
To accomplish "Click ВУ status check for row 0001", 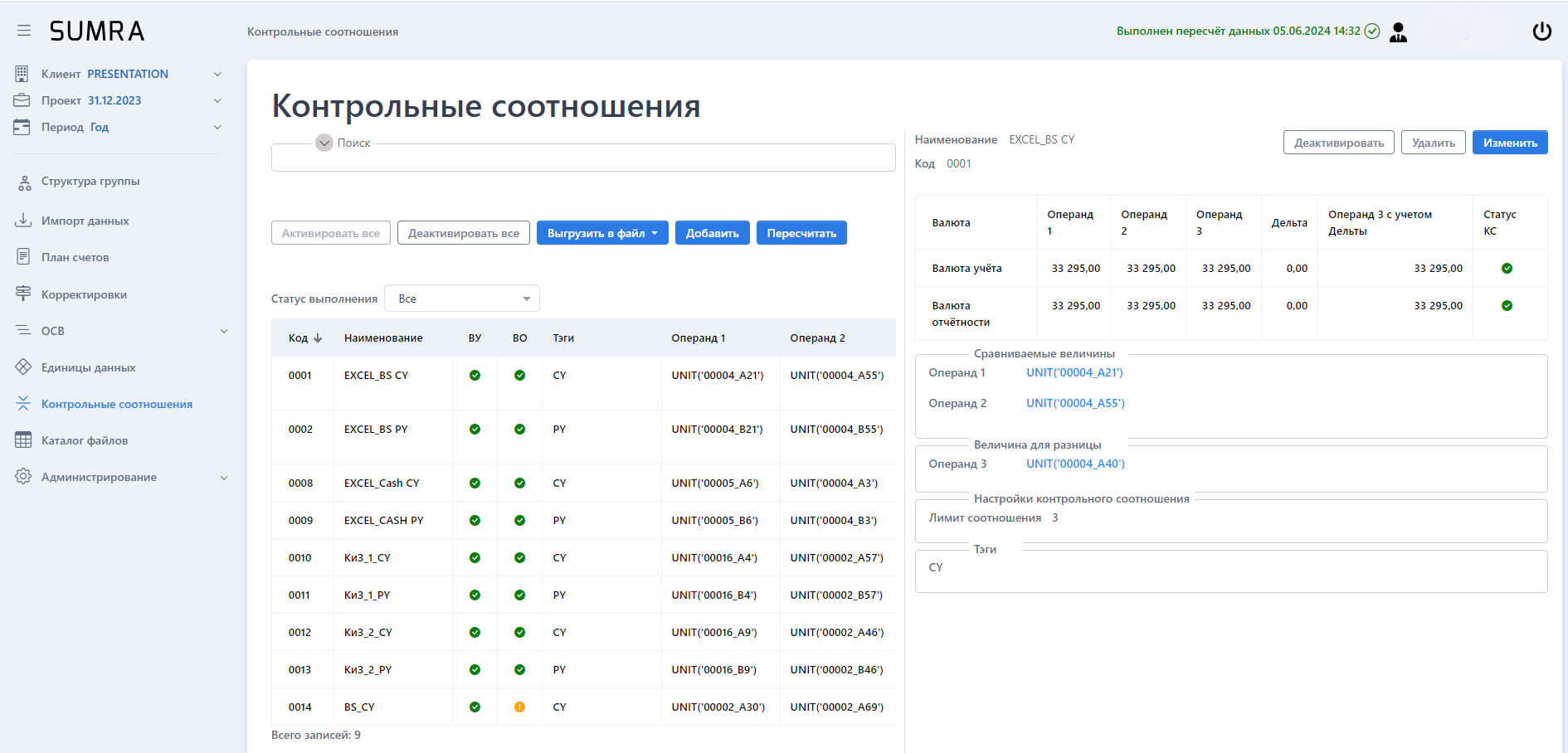I will click(475, 376).
